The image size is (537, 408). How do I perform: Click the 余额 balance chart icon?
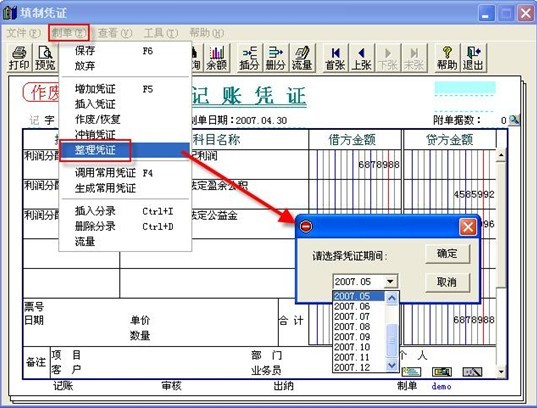pos(216,58)
